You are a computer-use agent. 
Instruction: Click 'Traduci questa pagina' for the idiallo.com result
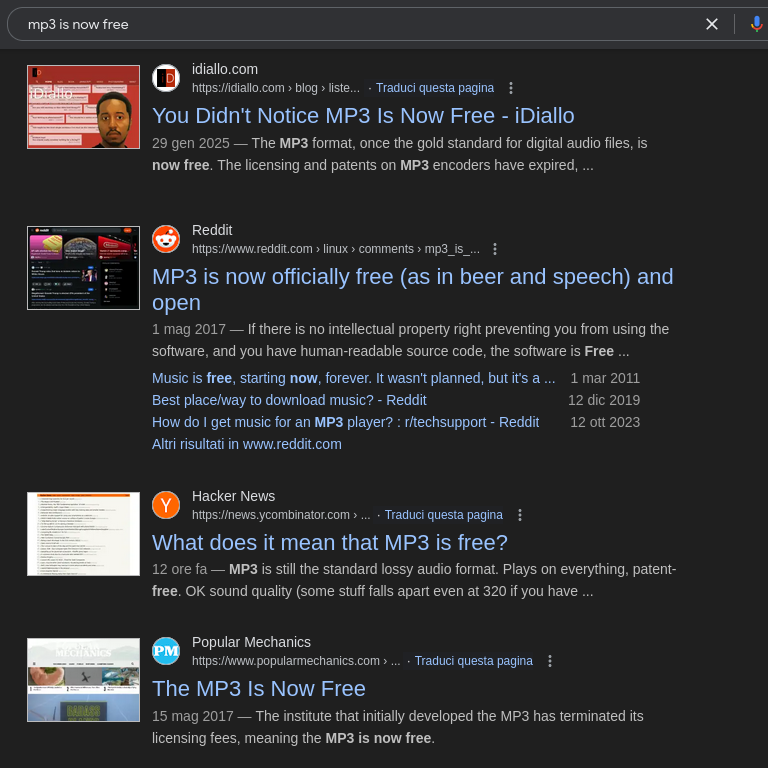pos(435,88)
